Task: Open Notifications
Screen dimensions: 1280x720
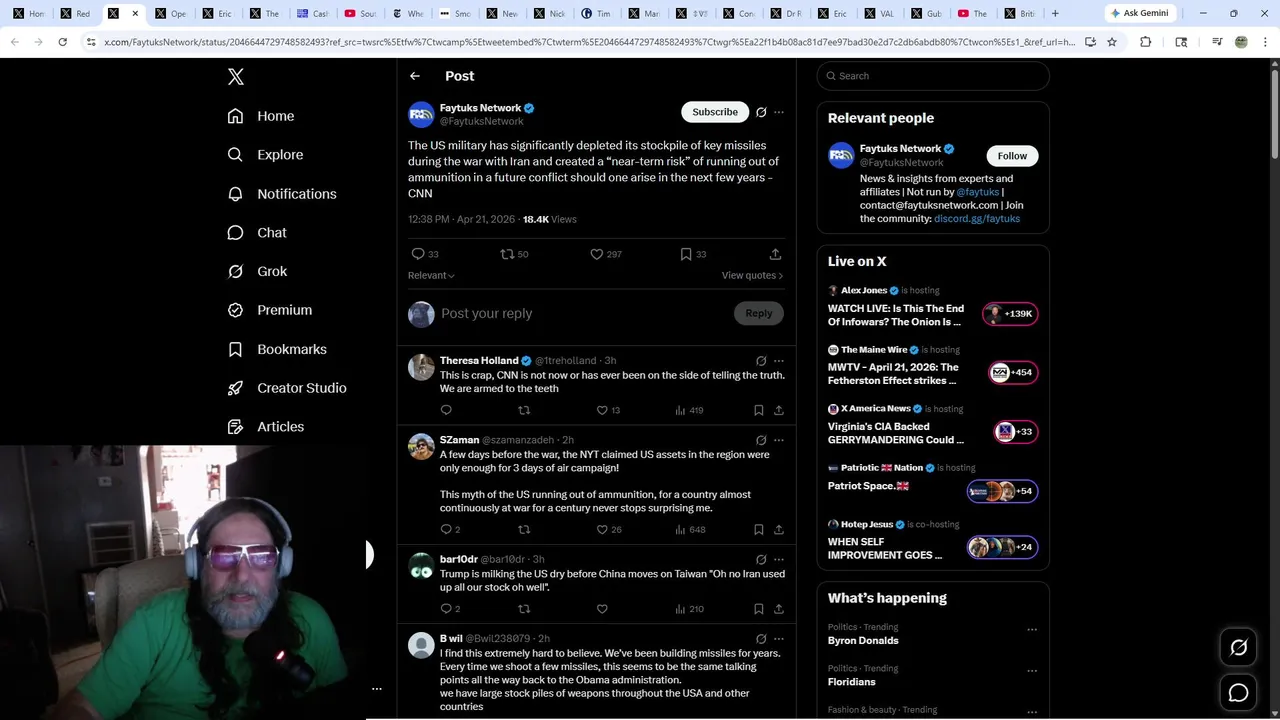Action: click(281, 194)
